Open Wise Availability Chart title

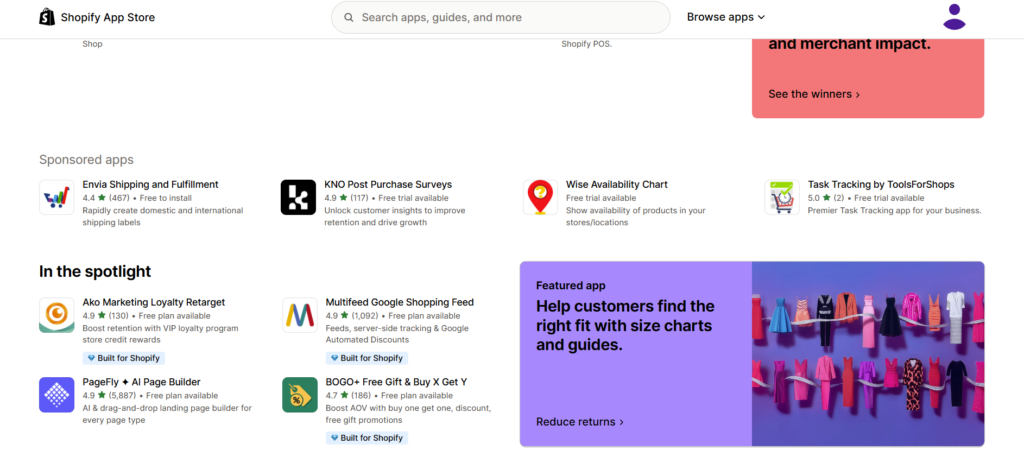click(616, 185)
